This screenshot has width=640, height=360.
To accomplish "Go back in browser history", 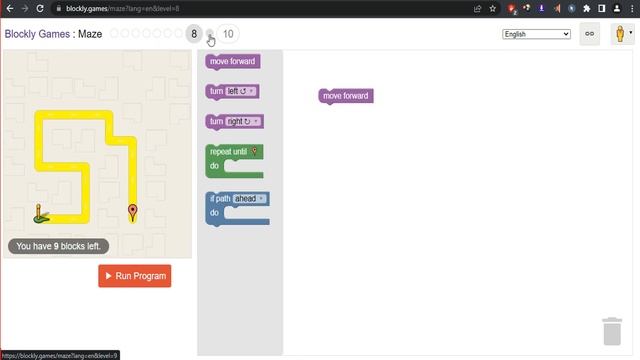I will pos(10,9).
